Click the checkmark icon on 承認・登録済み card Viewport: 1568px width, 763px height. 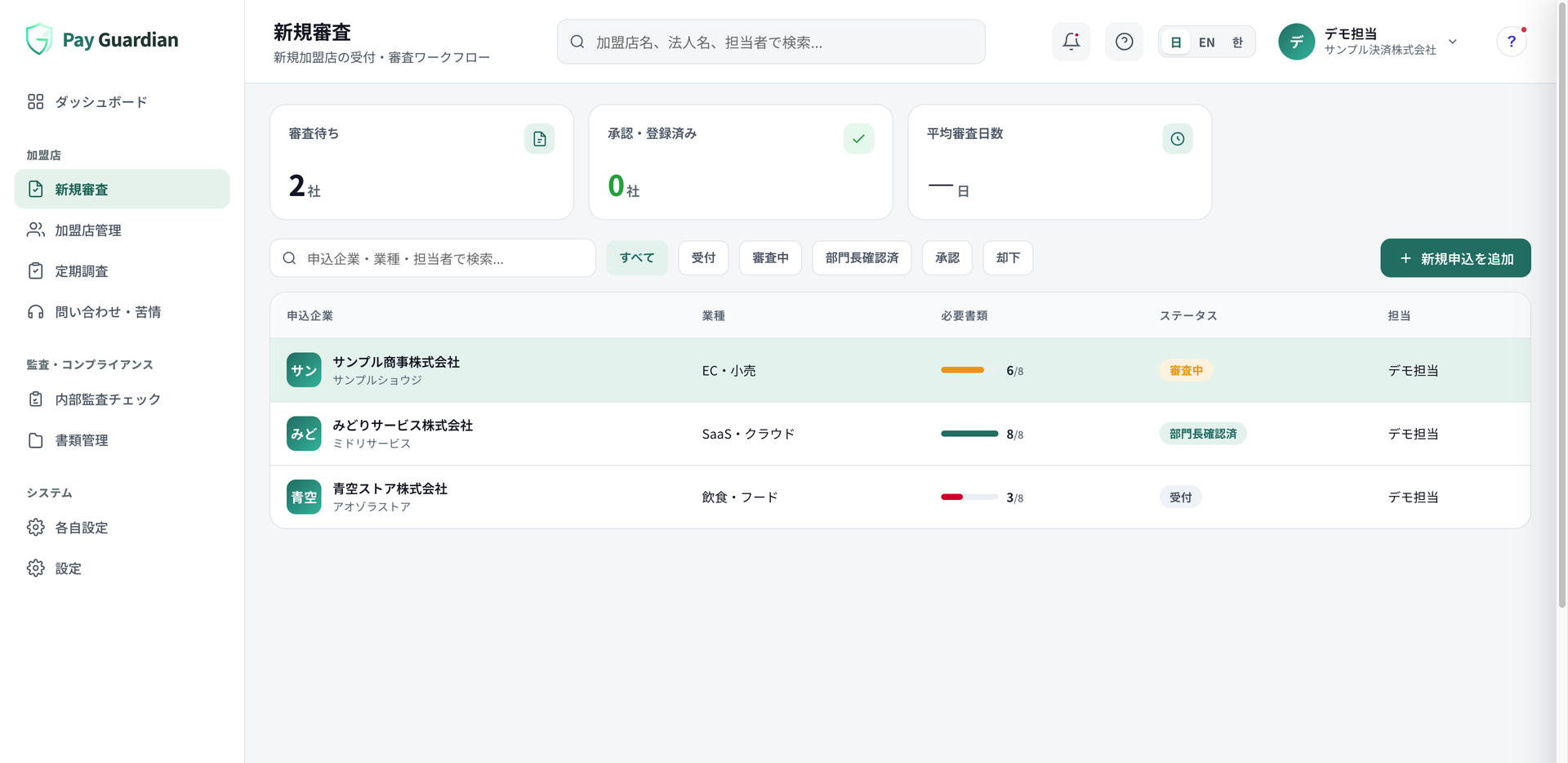pyautogui.click(x=858, y=139)
